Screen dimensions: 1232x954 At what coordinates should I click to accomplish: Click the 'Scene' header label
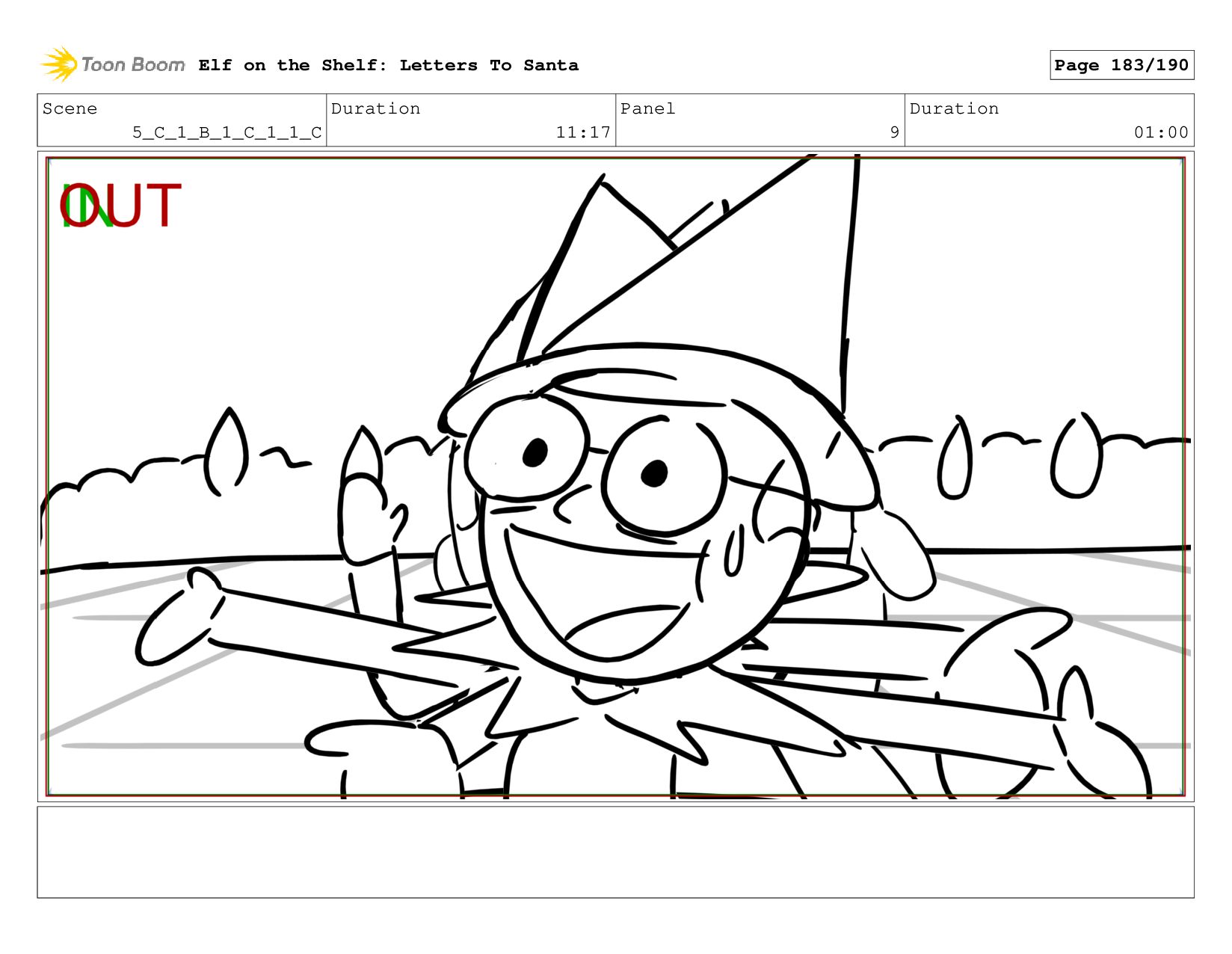pyautogui.click(x=70, y=108)
